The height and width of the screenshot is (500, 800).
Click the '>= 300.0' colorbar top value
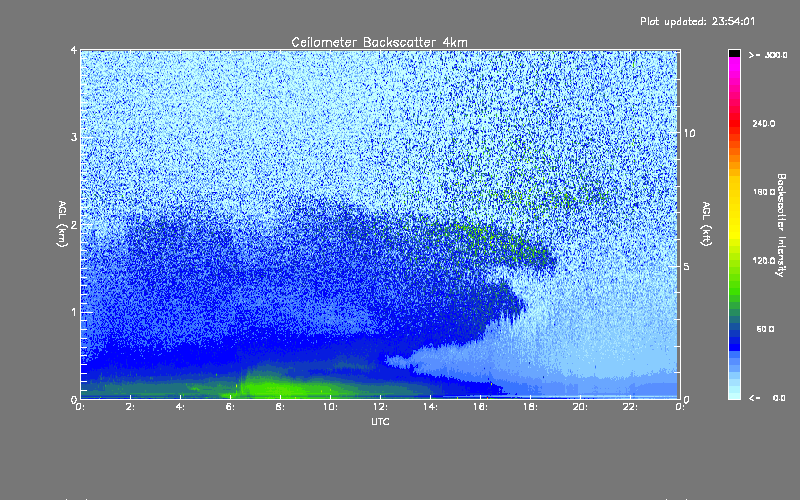[768, 55]
